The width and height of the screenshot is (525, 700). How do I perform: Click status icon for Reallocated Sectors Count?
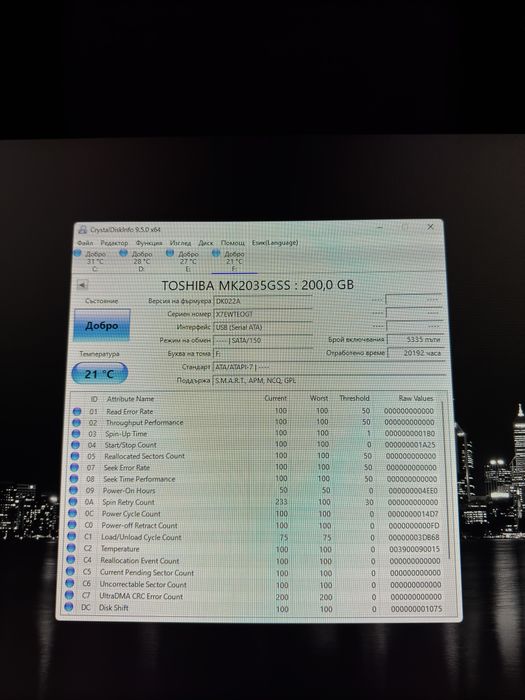(x=75, y=456)
